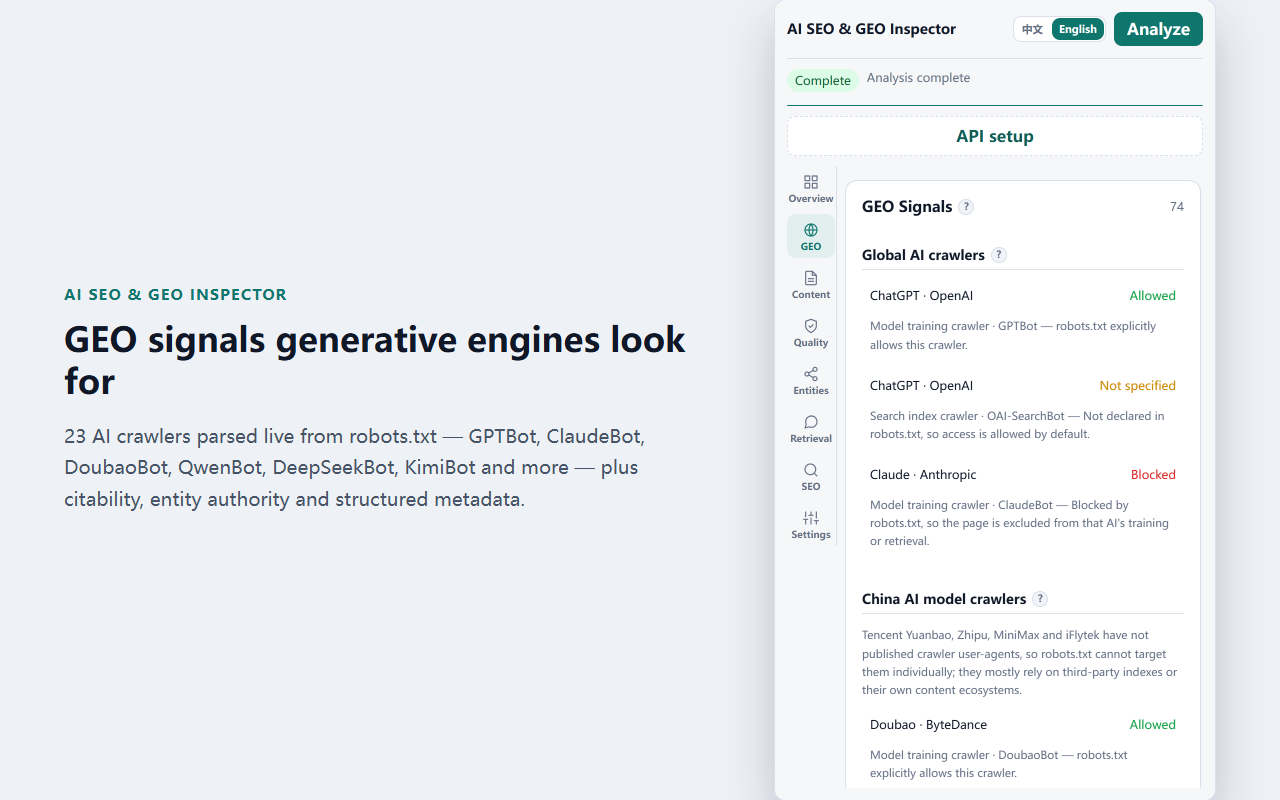The image size is (1280, 800).
Task: Select the GPTBot model training crawler description
Action: pyautogui.click(x=1013, y=335)
